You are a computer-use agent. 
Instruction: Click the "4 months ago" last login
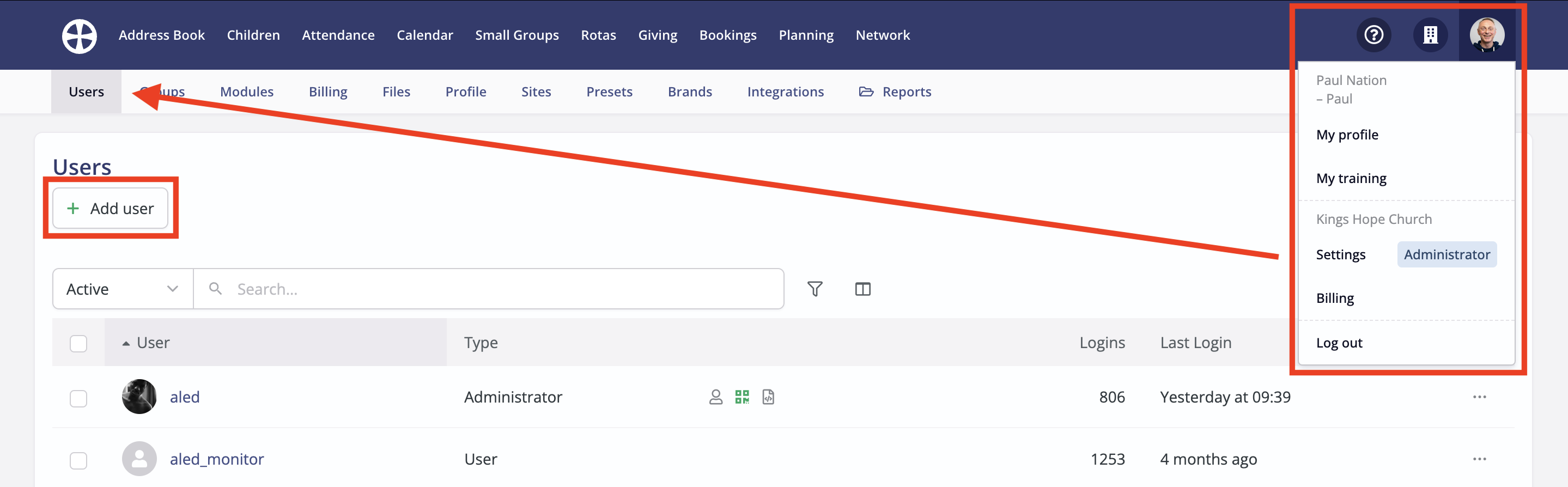(x=1208, y=459)
